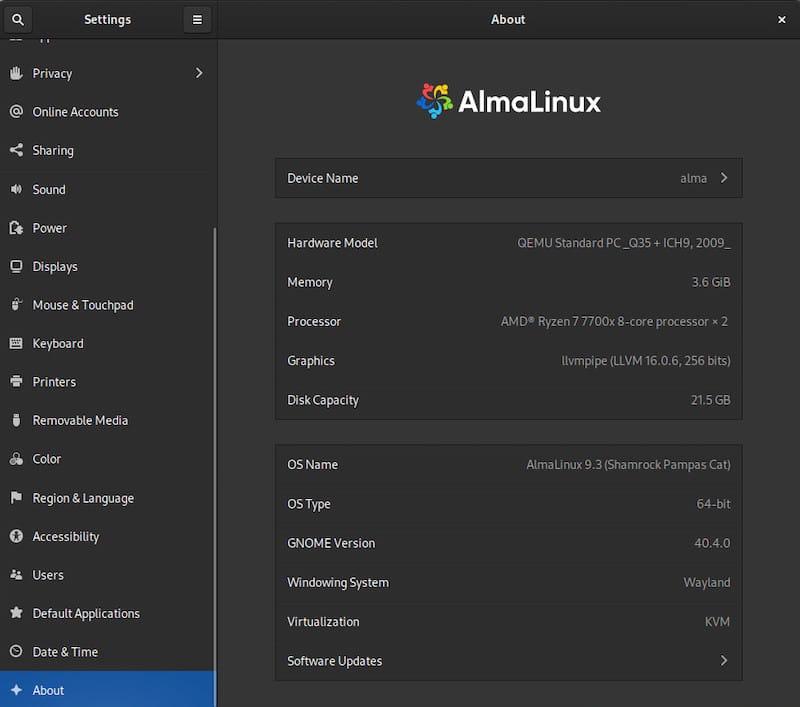
Task: Click the Date & Time clock icon
Action: point(16,651)
